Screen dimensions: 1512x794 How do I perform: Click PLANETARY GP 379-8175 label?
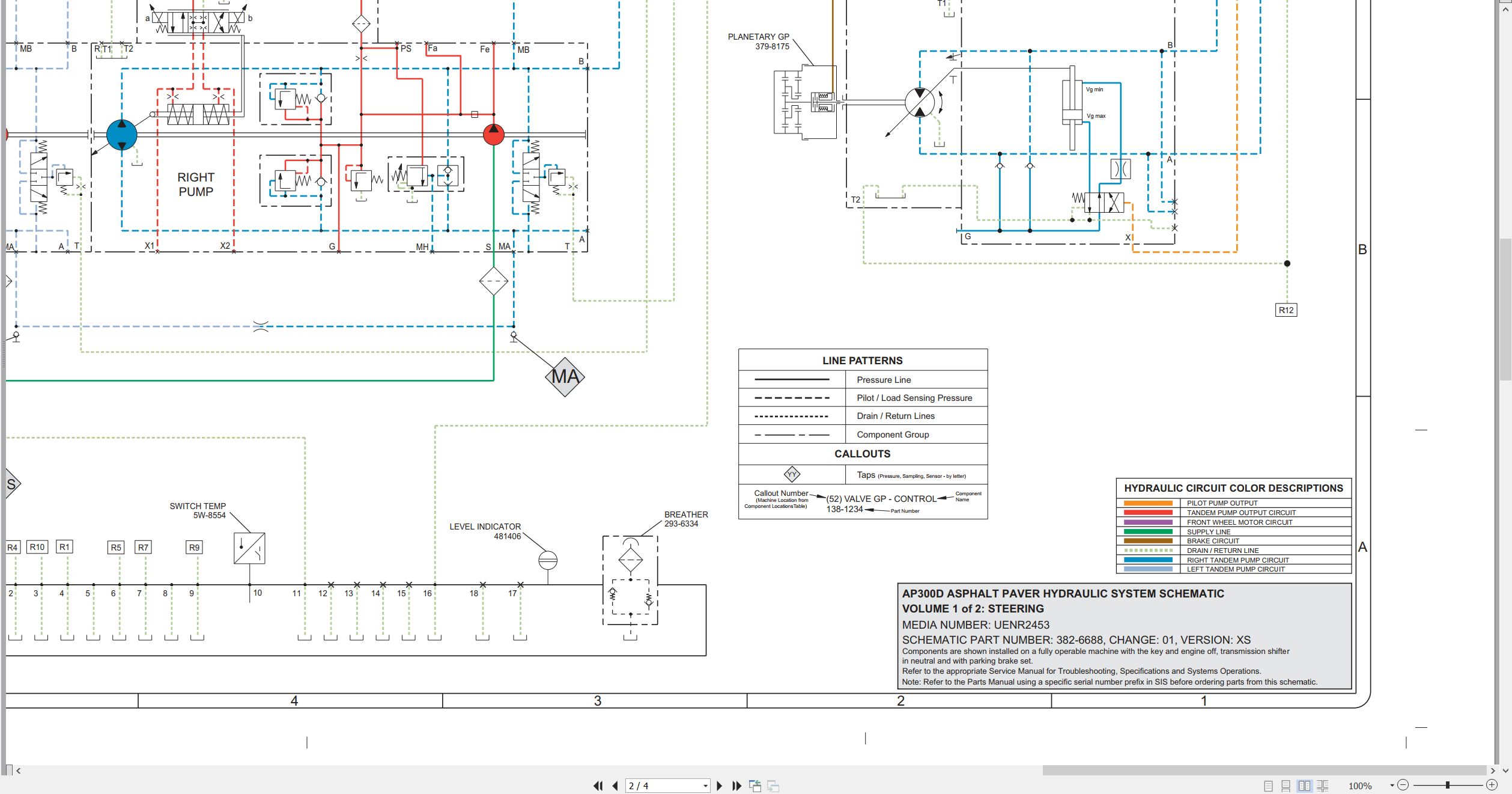tap(759, 41)
